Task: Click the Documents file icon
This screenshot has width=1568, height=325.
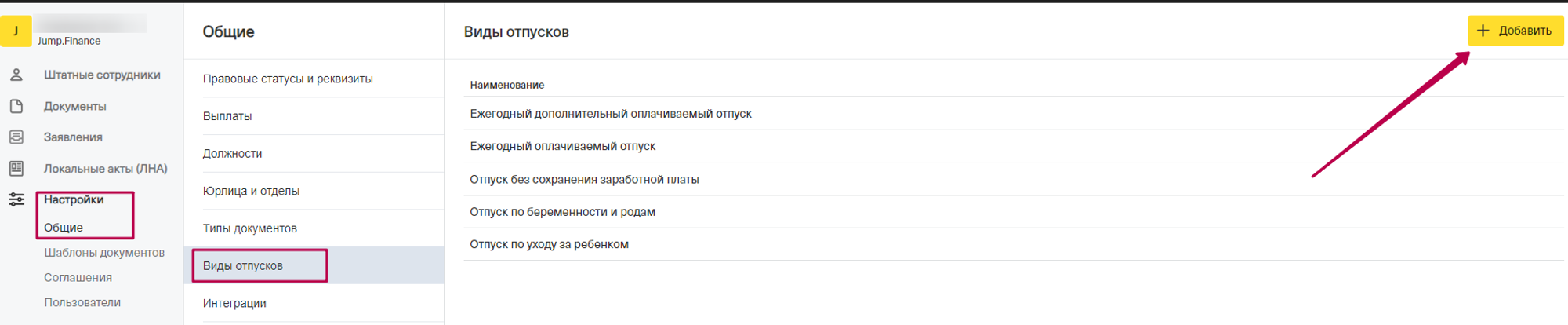Action: tap(16, 106)
